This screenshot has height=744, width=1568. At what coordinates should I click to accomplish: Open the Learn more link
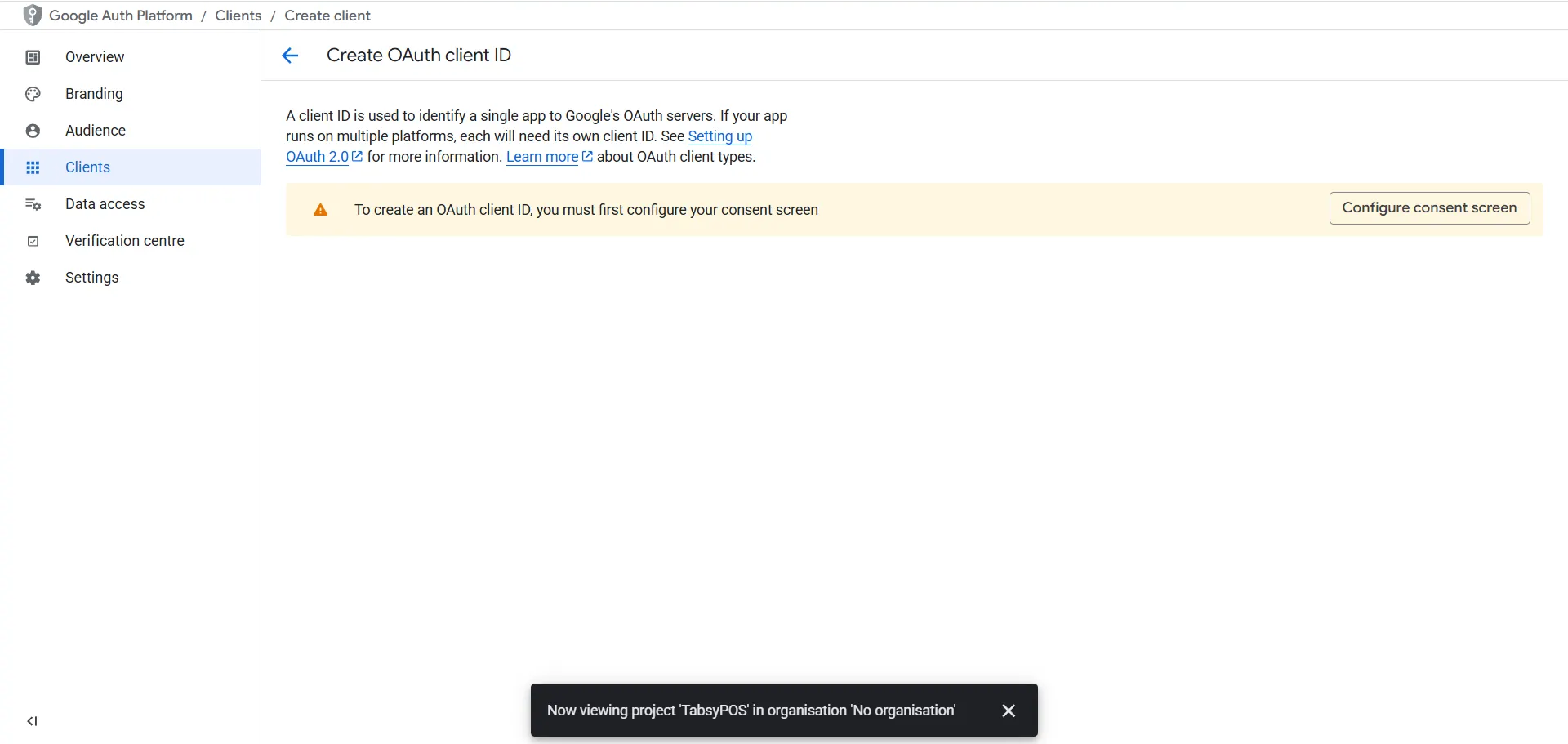(x=542, y=157)
